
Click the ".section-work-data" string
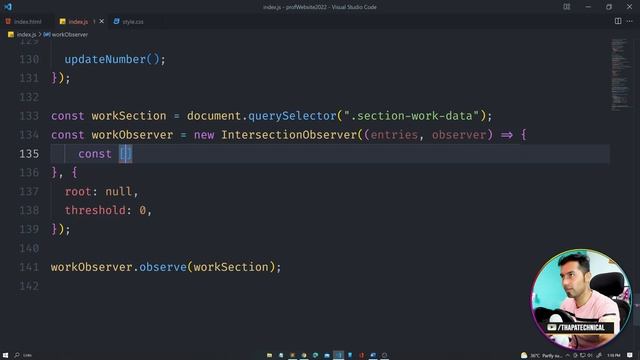(x=411, y=116)
